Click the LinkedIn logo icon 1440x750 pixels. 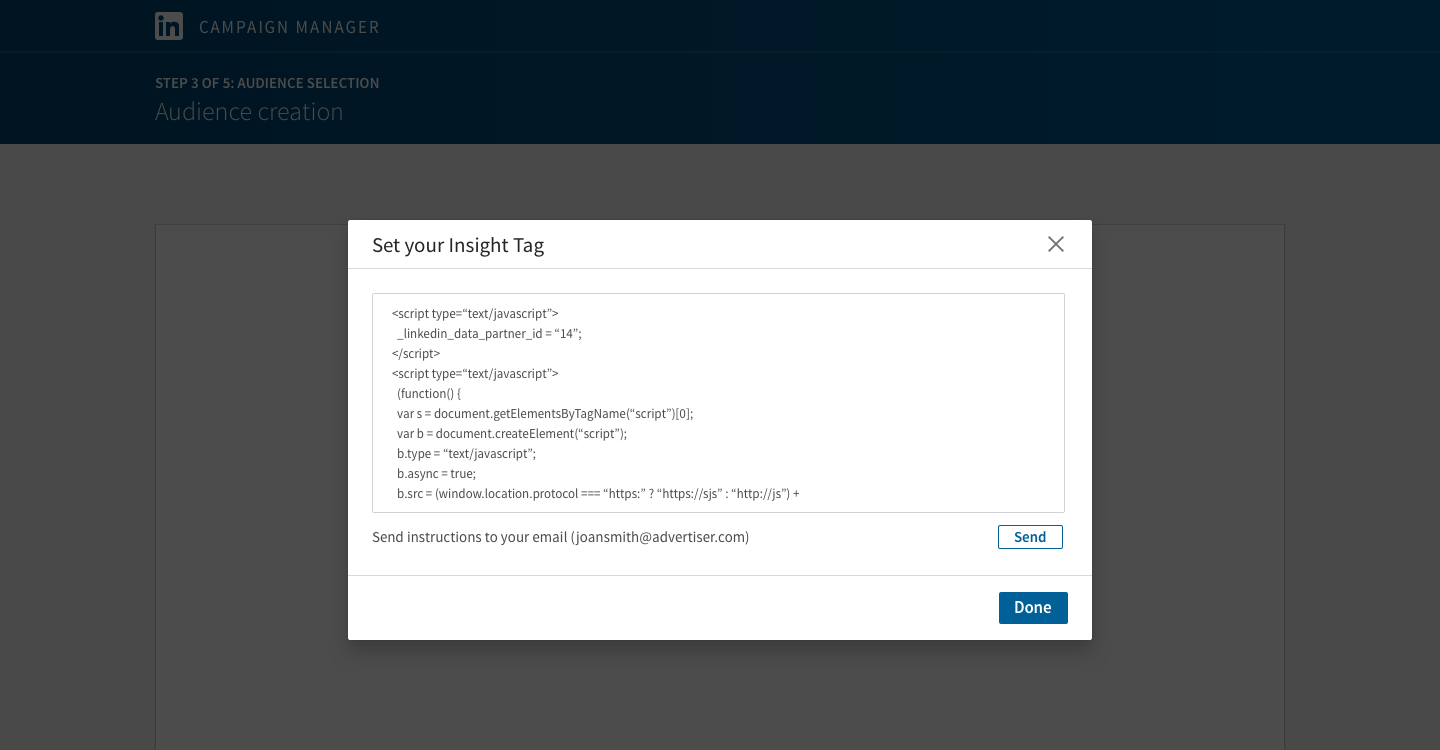coord(169,26)
